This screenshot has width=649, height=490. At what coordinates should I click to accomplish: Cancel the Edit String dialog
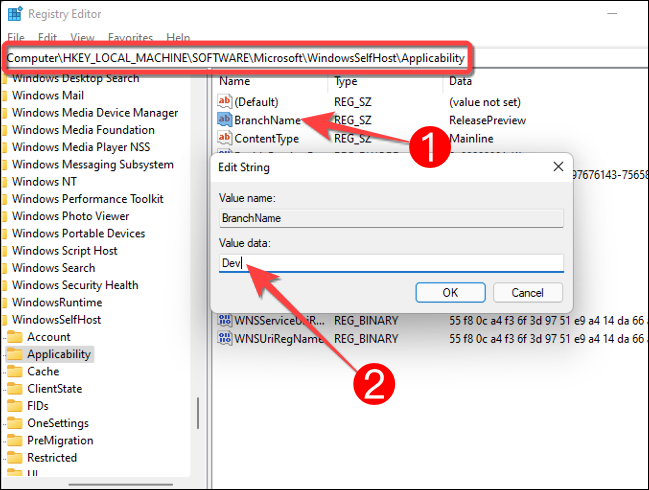(x=527, y=292)
